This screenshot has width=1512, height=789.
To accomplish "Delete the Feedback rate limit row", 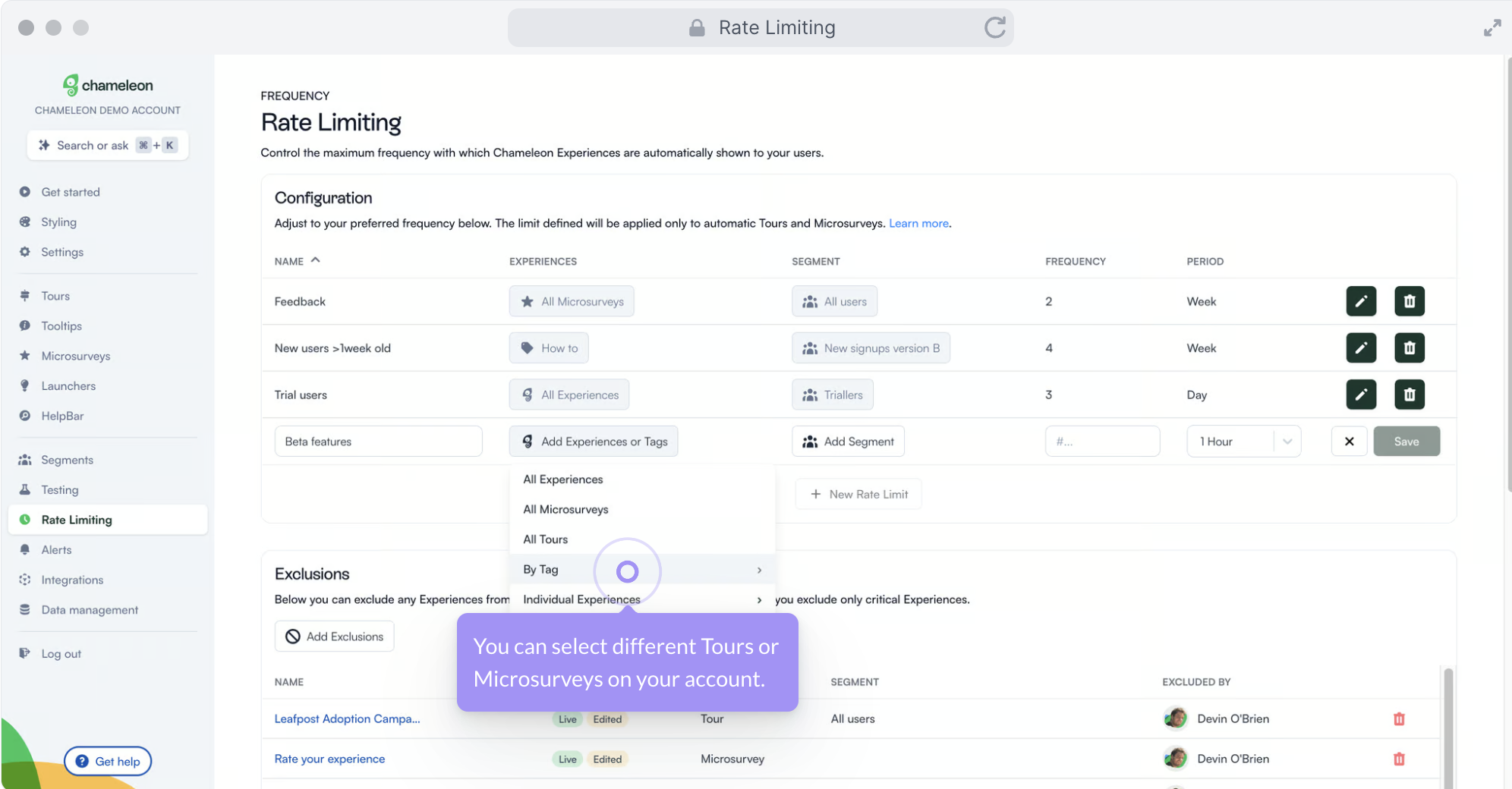I will pyautogui.click(x=1410, y=301).
